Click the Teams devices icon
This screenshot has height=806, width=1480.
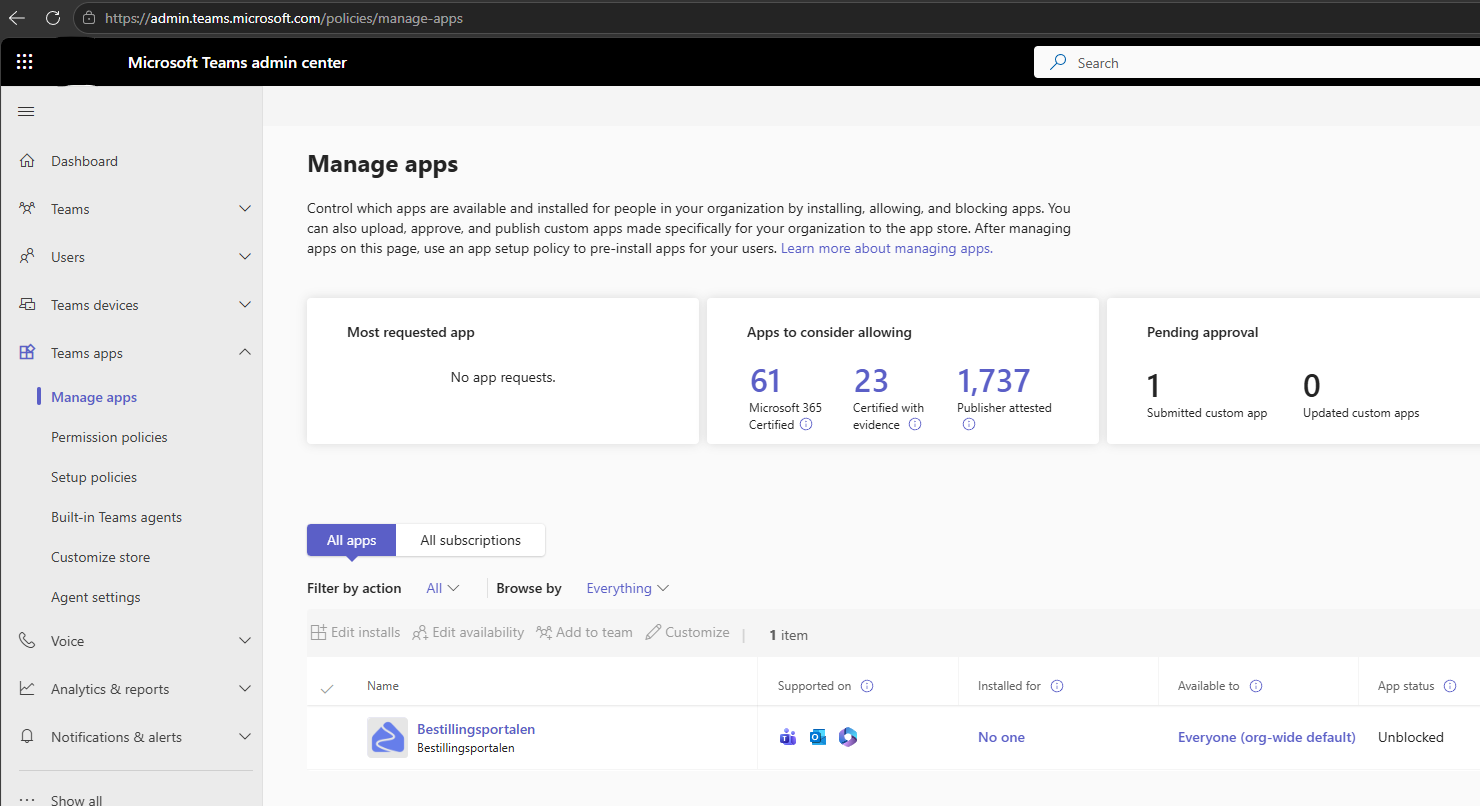point(27,305)
